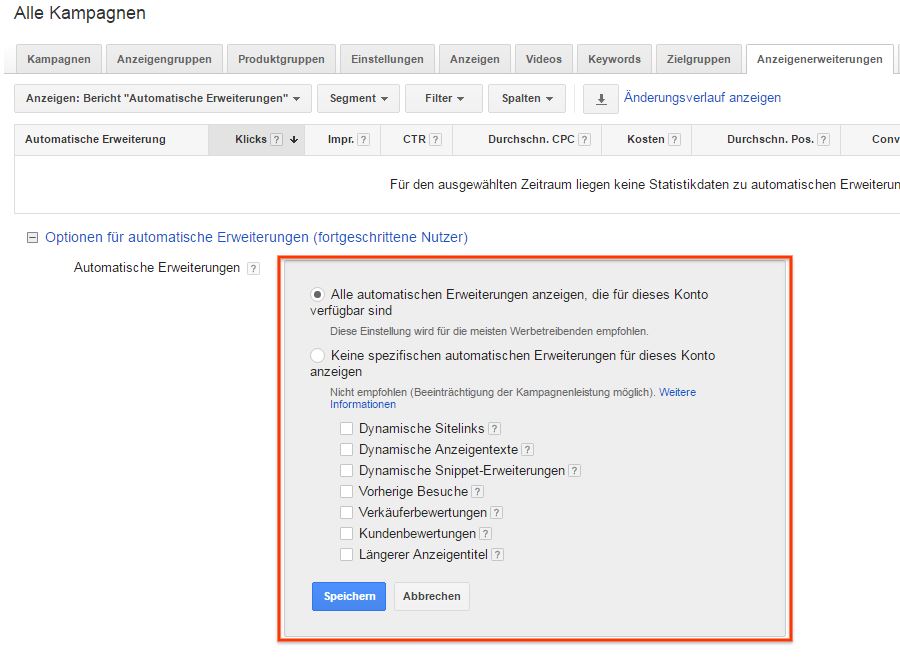Click help icon next to Durchschn. CPC
This screenshot has width=900, height=664.
point(584,139)
